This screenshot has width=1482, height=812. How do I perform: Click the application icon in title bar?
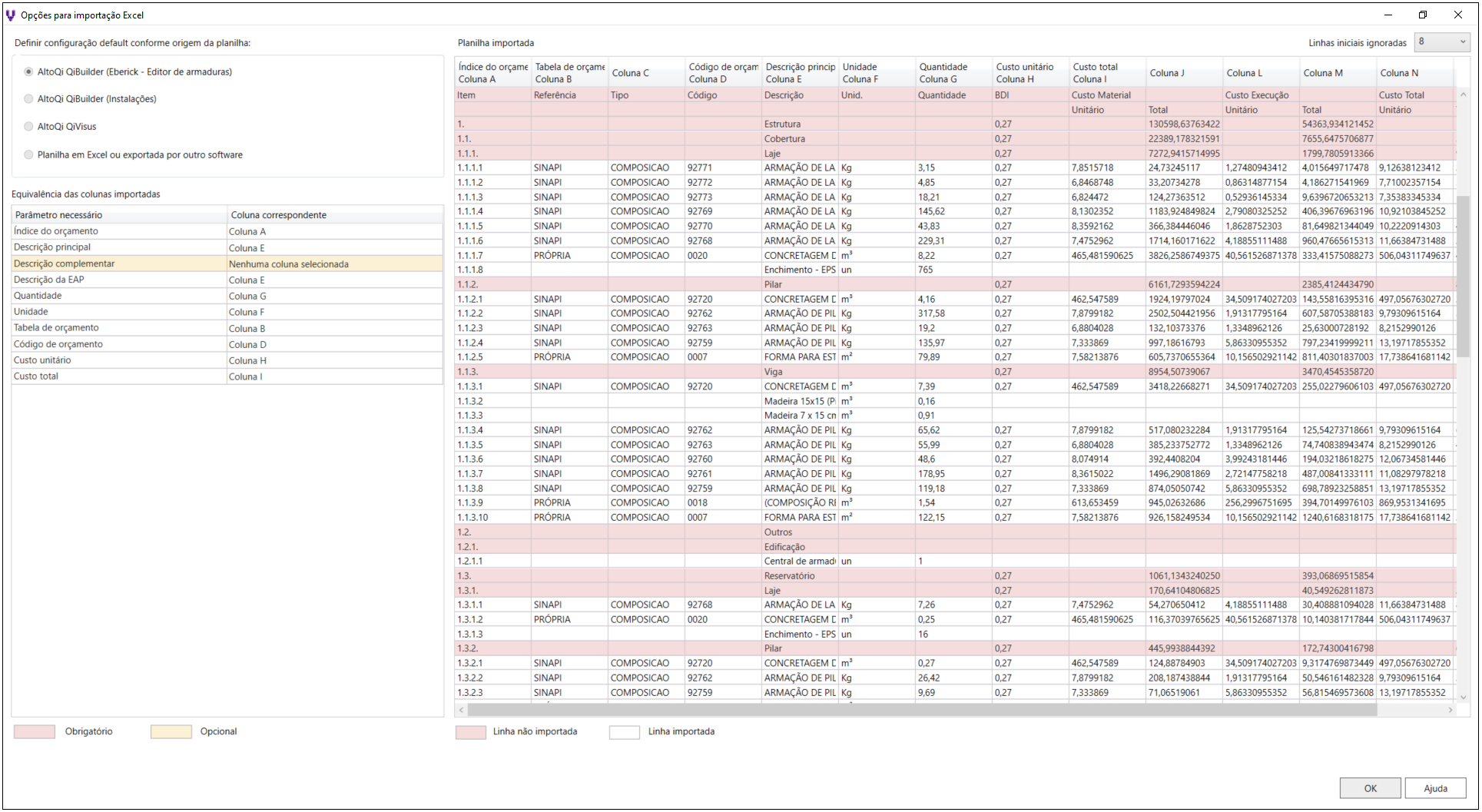tap(11, 15)
